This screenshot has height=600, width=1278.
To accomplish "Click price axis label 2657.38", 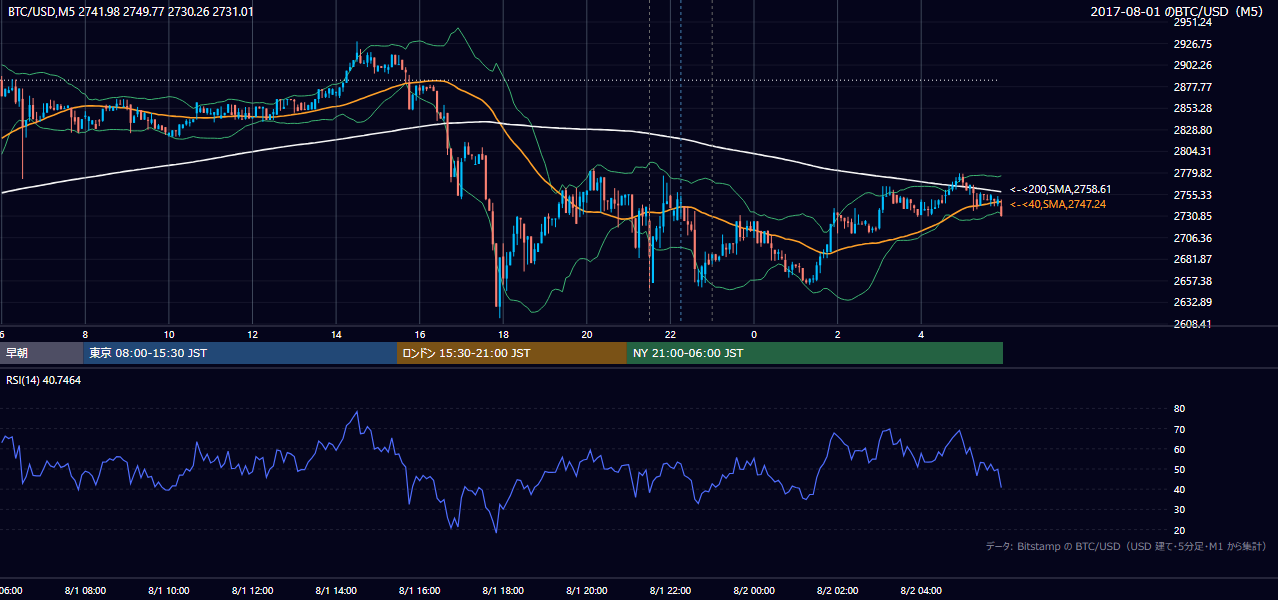I will [1192, 281].
